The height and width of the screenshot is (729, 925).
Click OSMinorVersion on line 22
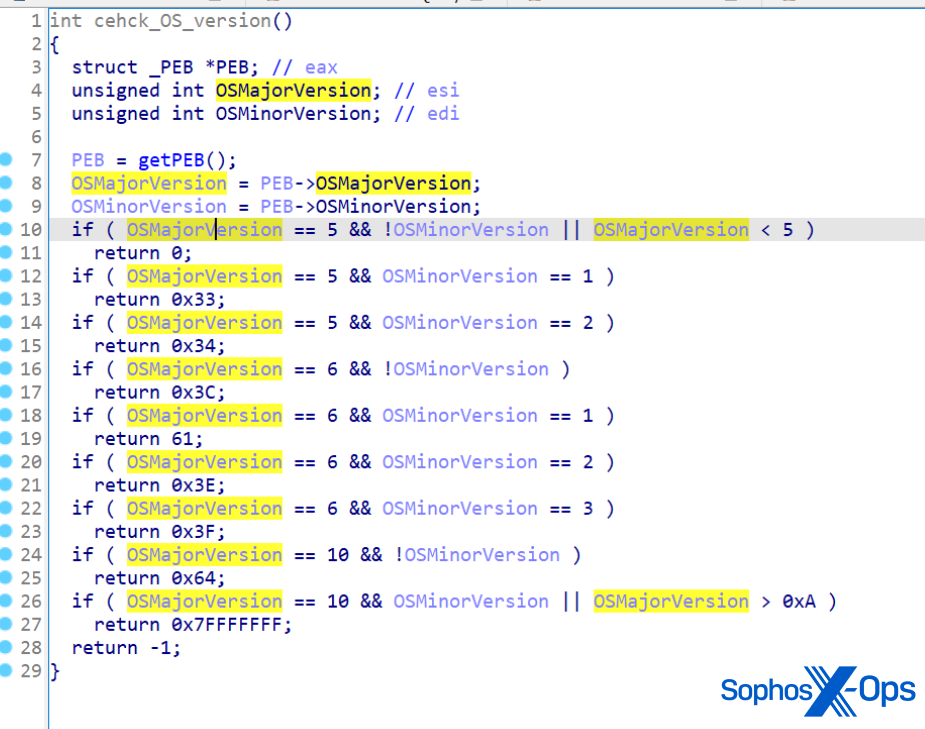coord(460,508)
